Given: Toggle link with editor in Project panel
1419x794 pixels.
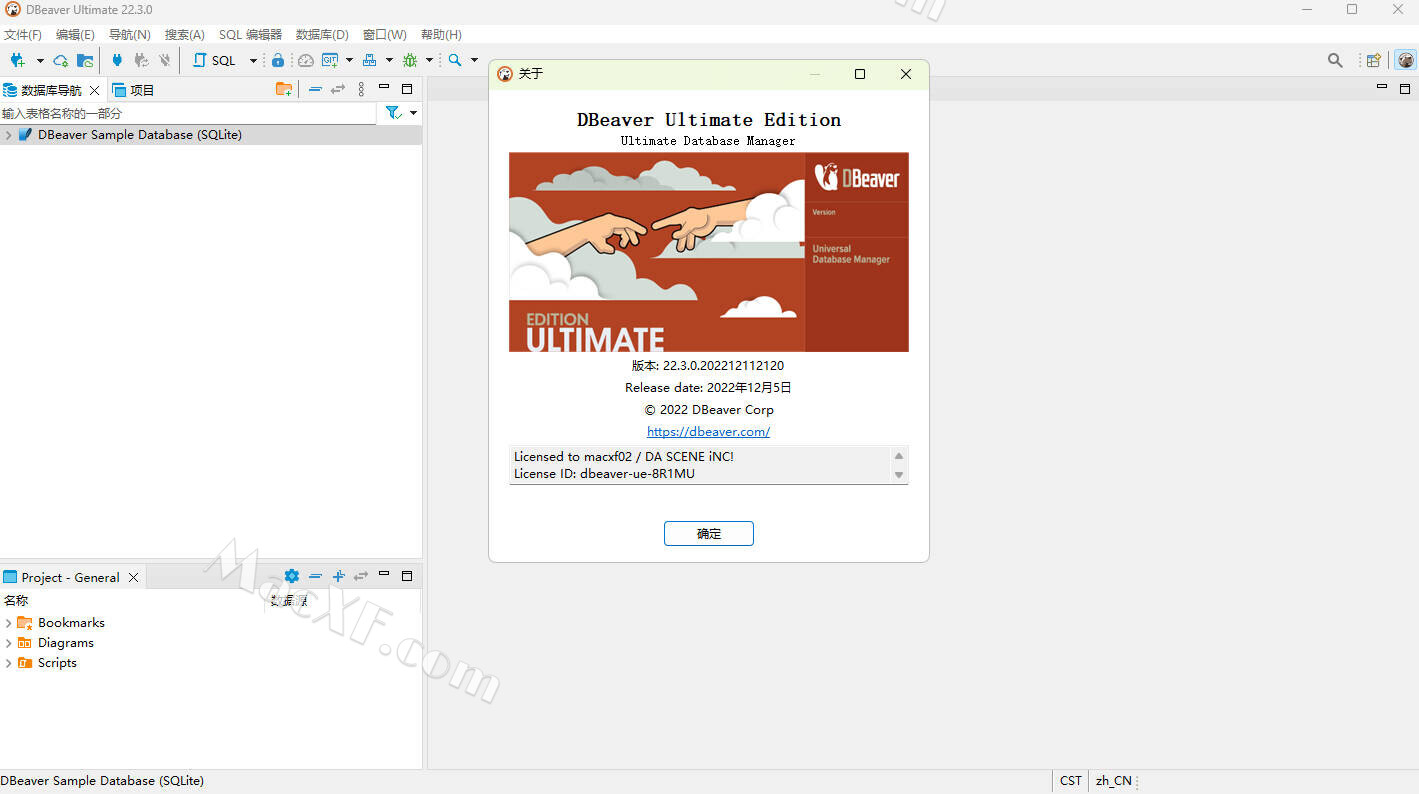Looking at the screenshot, I should coord(361,576).
